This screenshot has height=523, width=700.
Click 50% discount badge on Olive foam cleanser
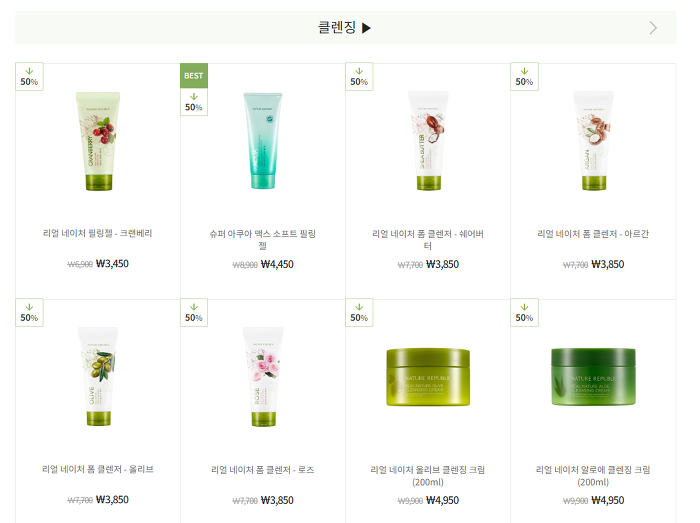29,312
